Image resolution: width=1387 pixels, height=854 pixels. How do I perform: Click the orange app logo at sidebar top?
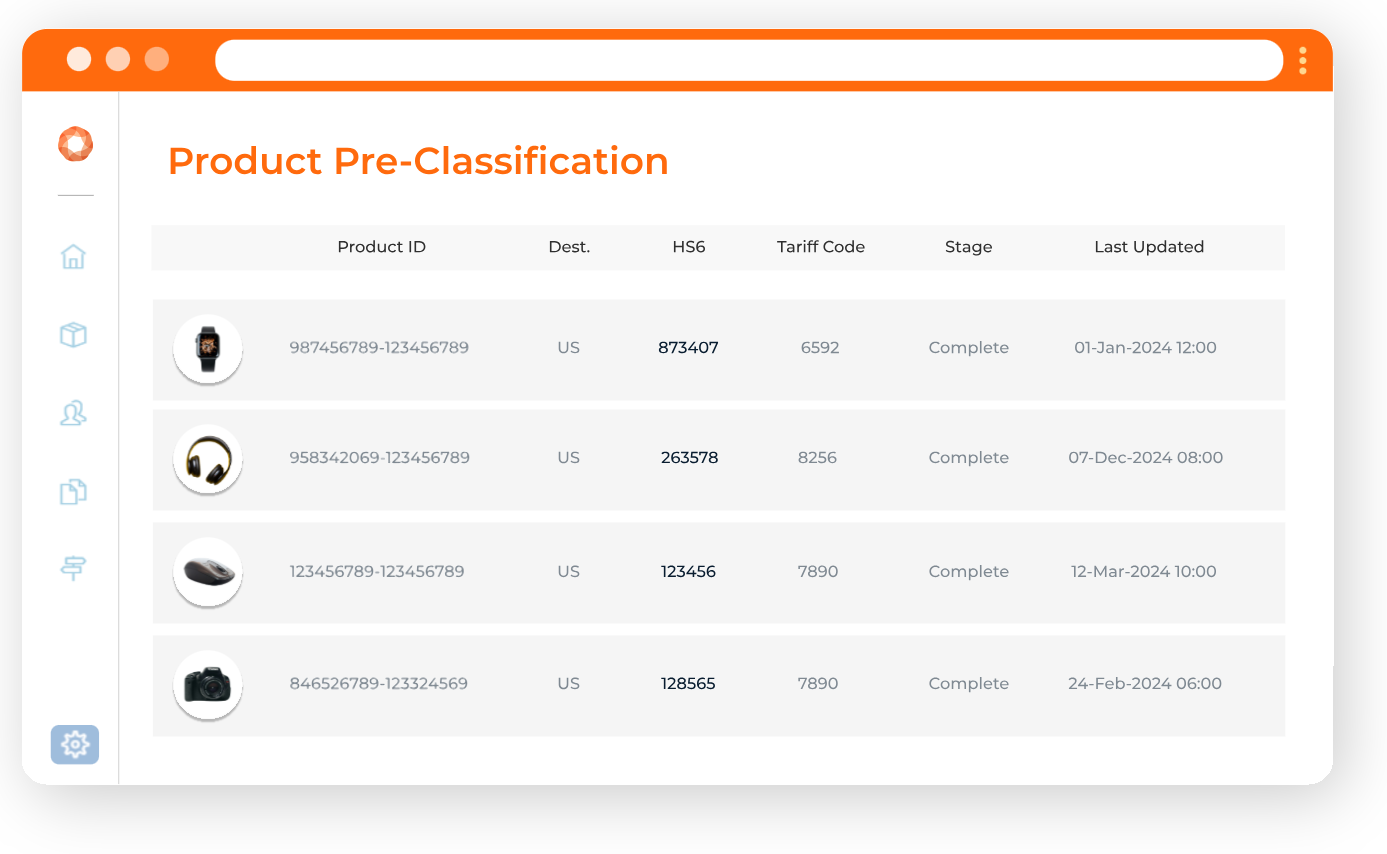pyautogui.click(x=75, y=143)
